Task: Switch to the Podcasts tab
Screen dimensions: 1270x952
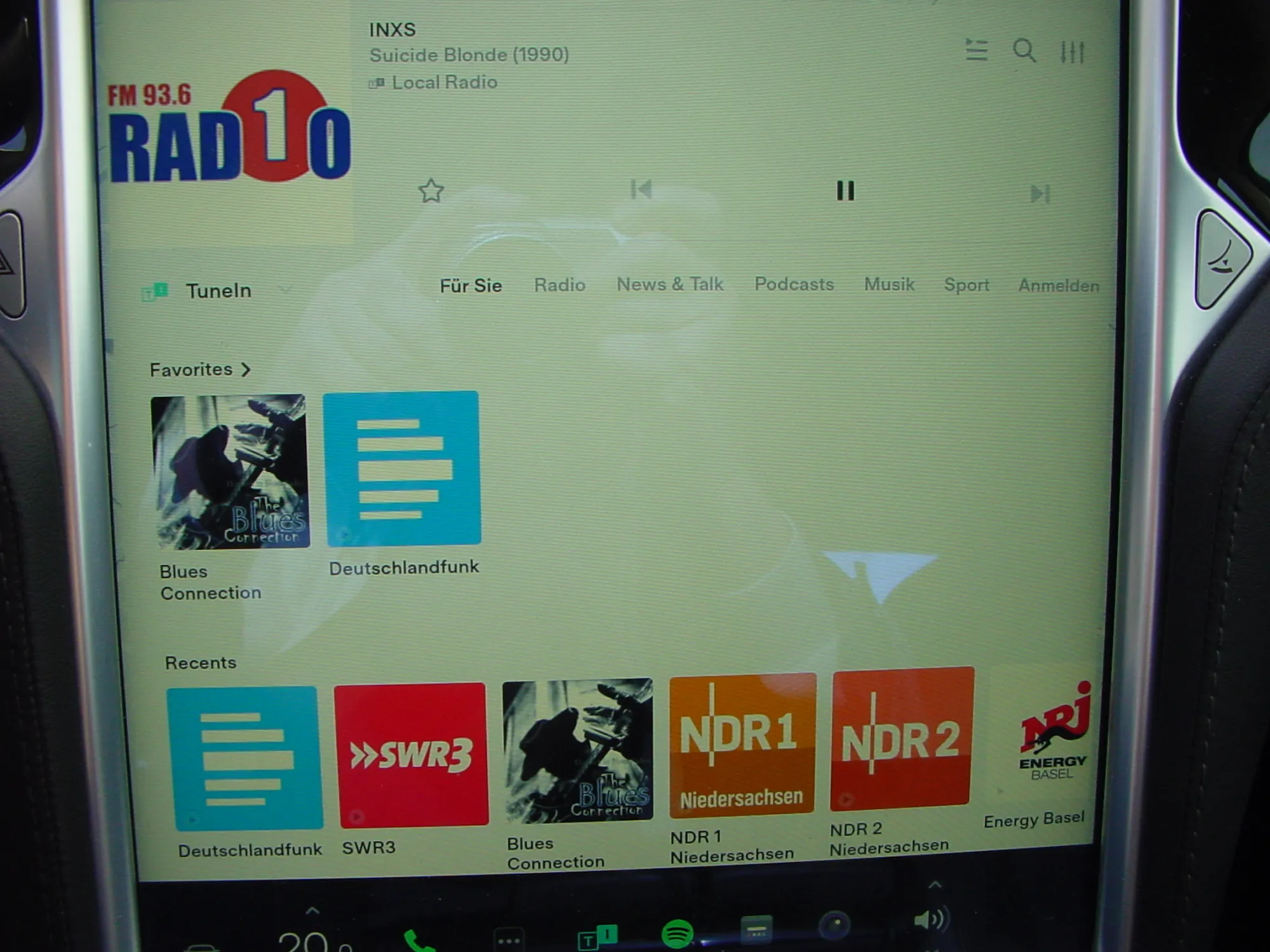Action: click(794, 284)
